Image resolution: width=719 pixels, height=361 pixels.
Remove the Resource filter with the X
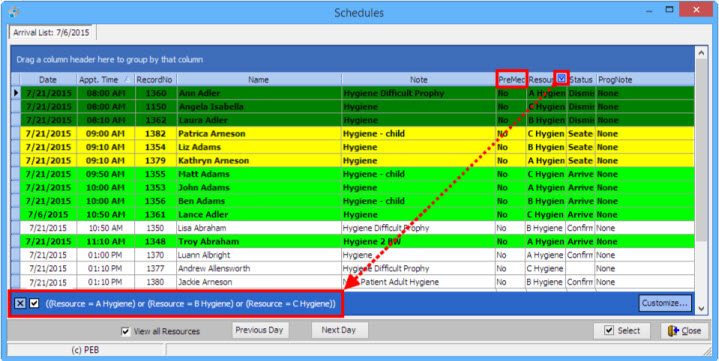tap(20, 304)
